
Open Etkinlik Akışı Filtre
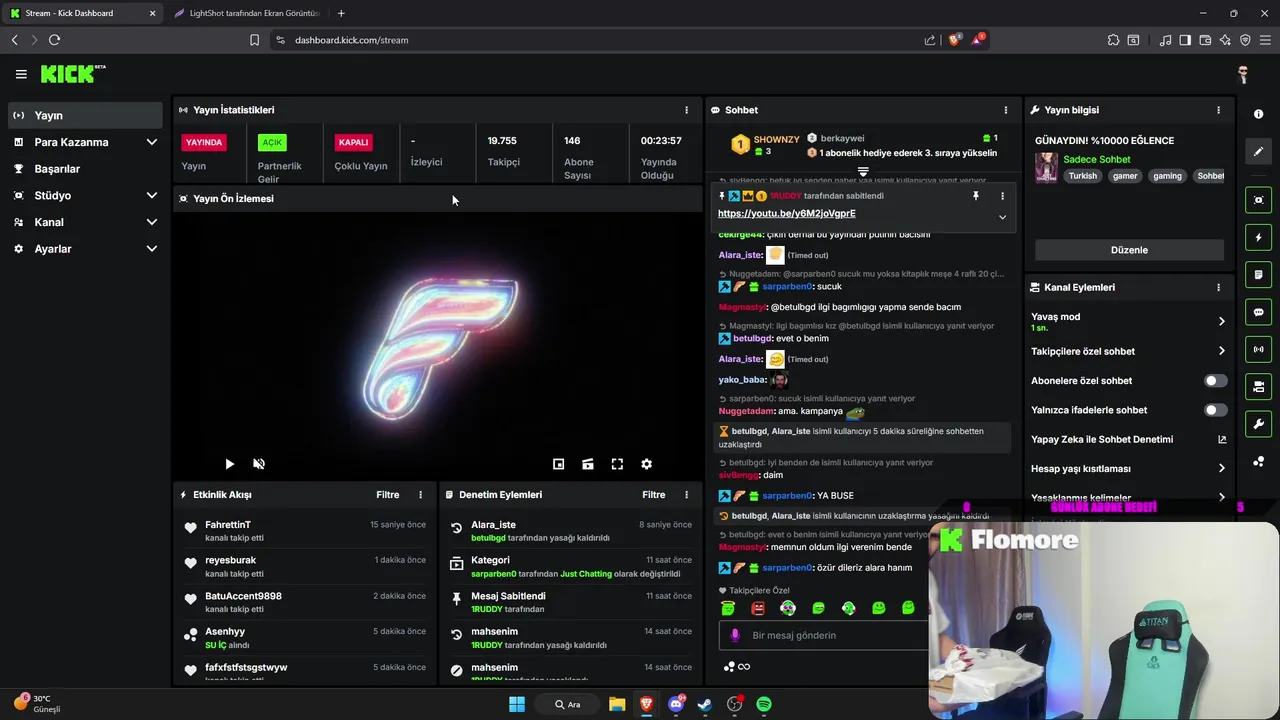click(387, 495)
